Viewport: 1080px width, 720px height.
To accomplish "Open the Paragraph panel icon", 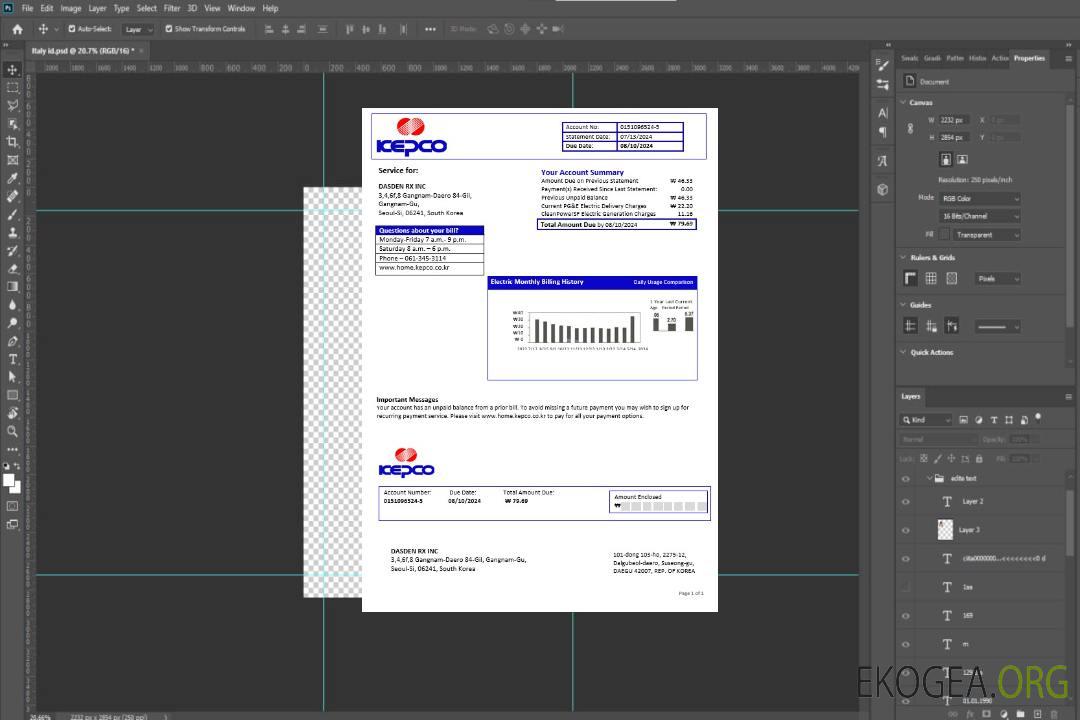I will [x=882, y=132].
